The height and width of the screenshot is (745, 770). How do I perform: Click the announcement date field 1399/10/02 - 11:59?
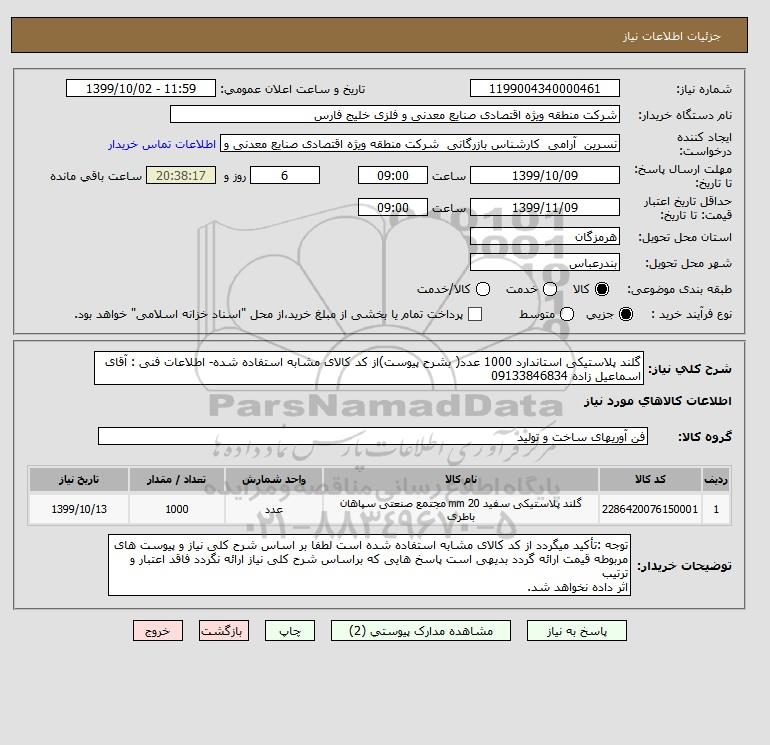coord(141,88)
